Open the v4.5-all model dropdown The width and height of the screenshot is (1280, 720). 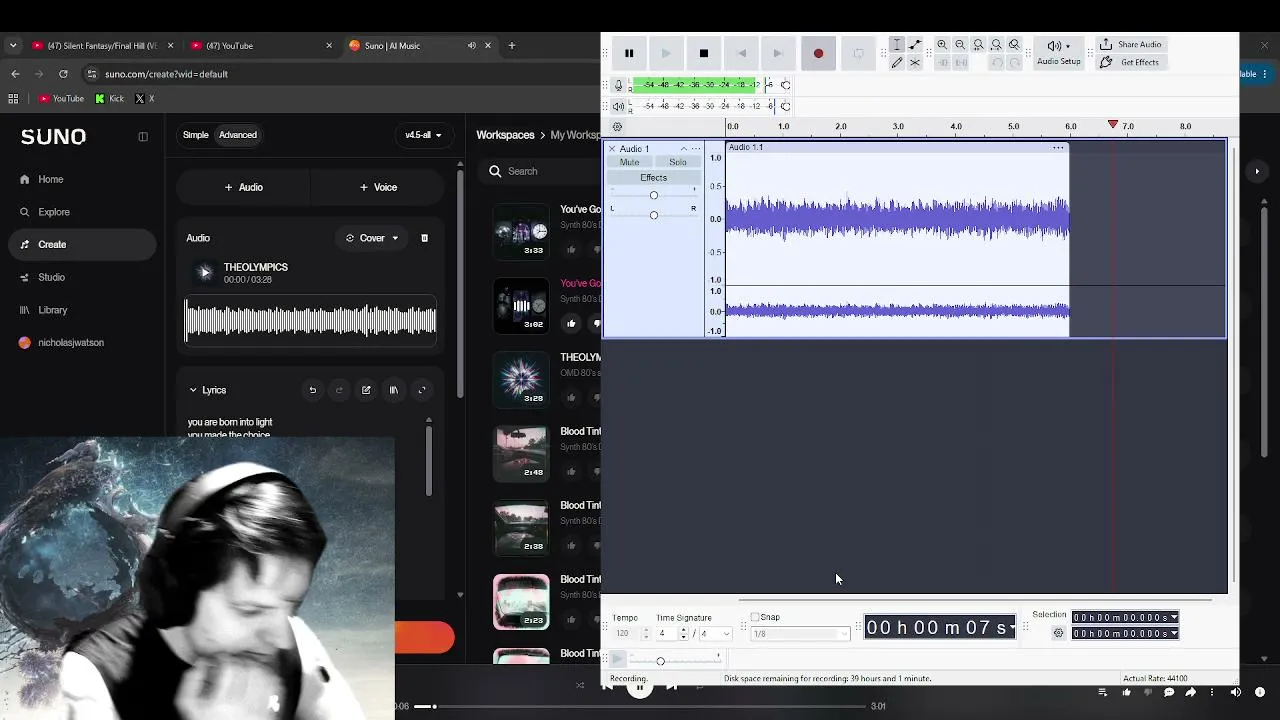(423, 135)
